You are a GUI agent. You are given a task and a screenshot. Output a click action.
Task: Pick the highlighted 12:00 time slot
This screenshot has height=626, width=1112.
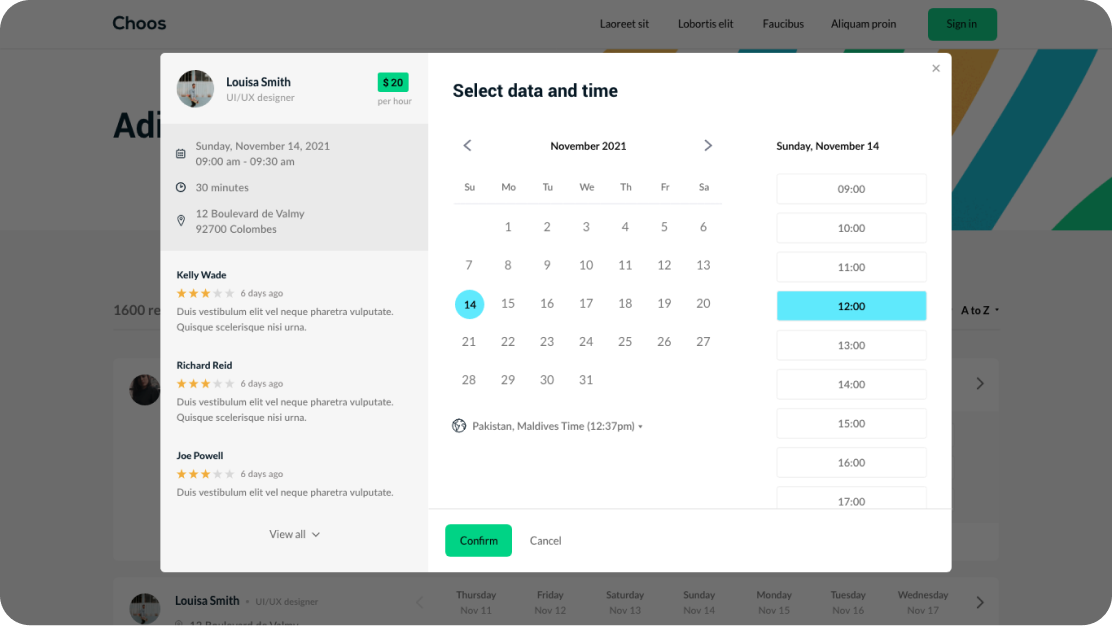tap(851, 306)
